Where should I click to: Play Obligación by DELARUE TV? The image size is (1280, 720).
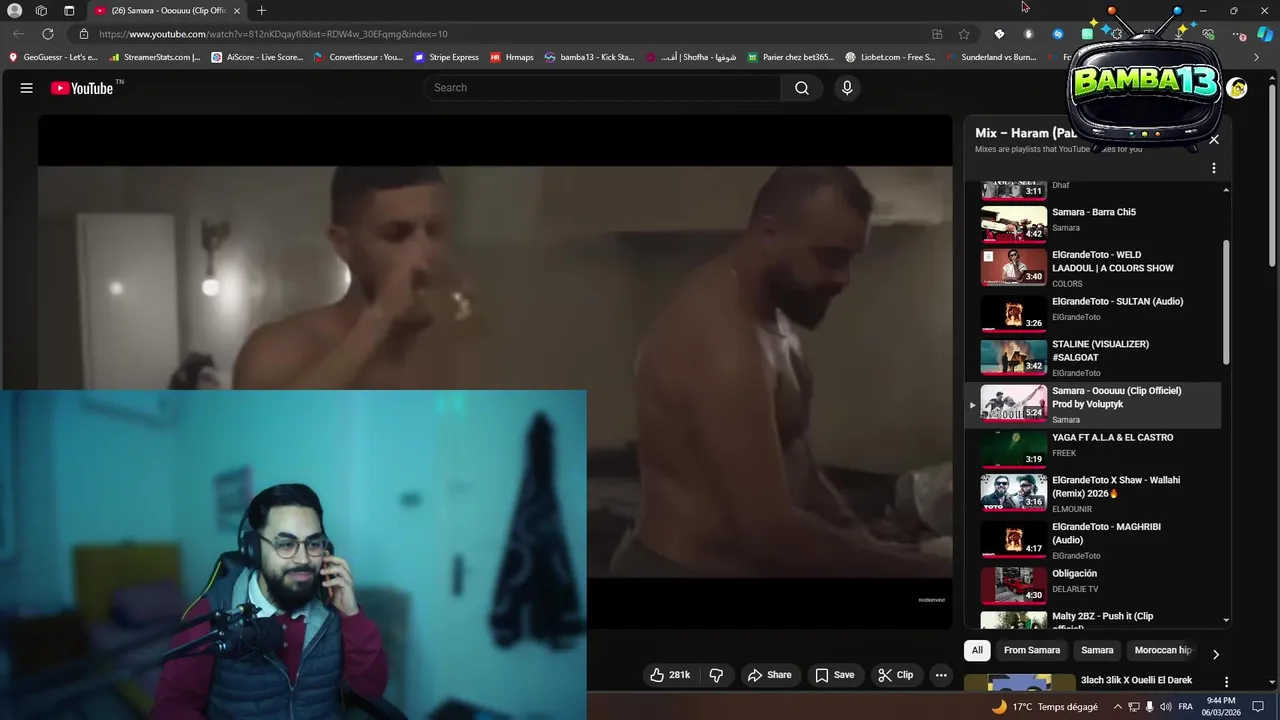[1093, 585]
